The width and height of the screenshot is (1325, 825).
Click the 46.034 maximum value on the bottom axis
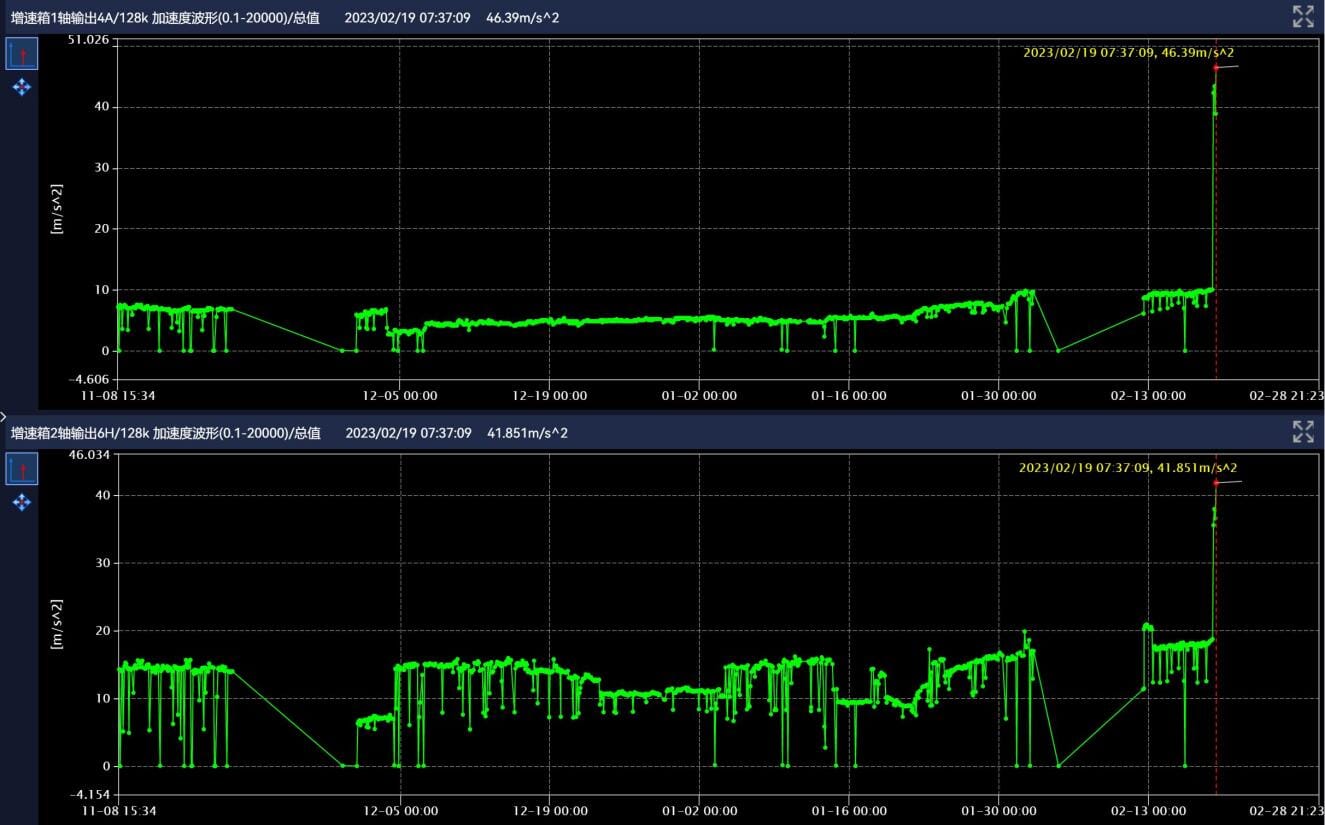89,455
